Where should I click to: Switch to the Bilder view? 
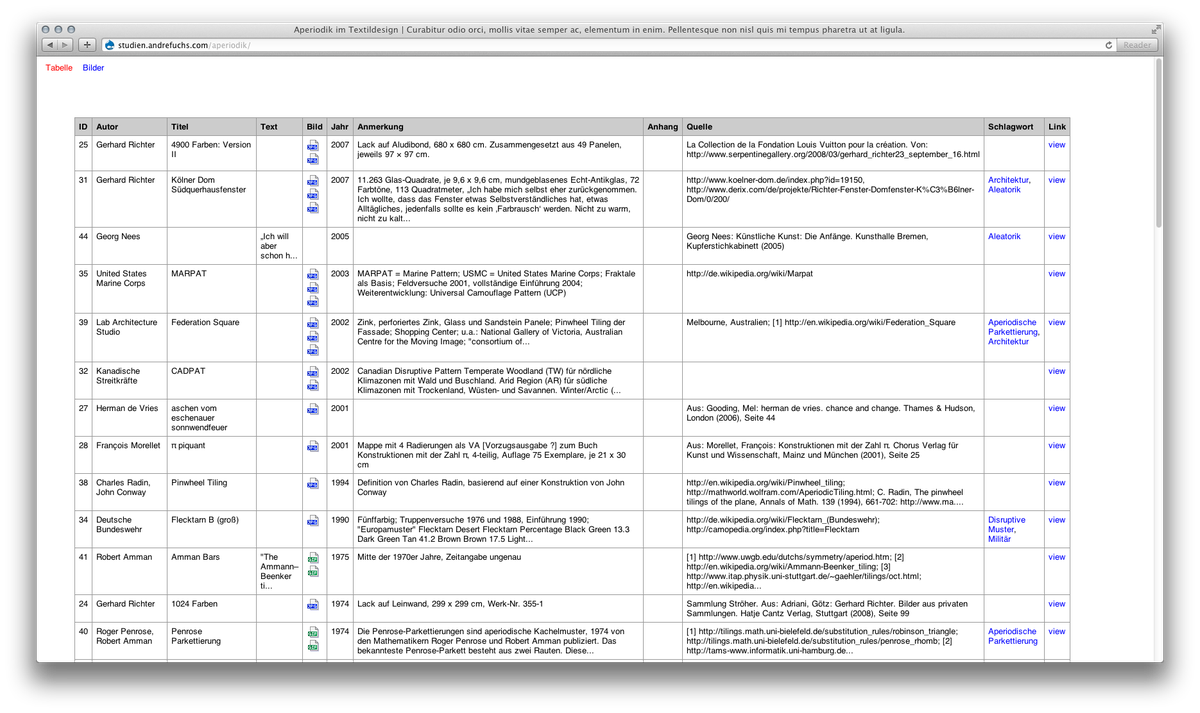point(93,68)
